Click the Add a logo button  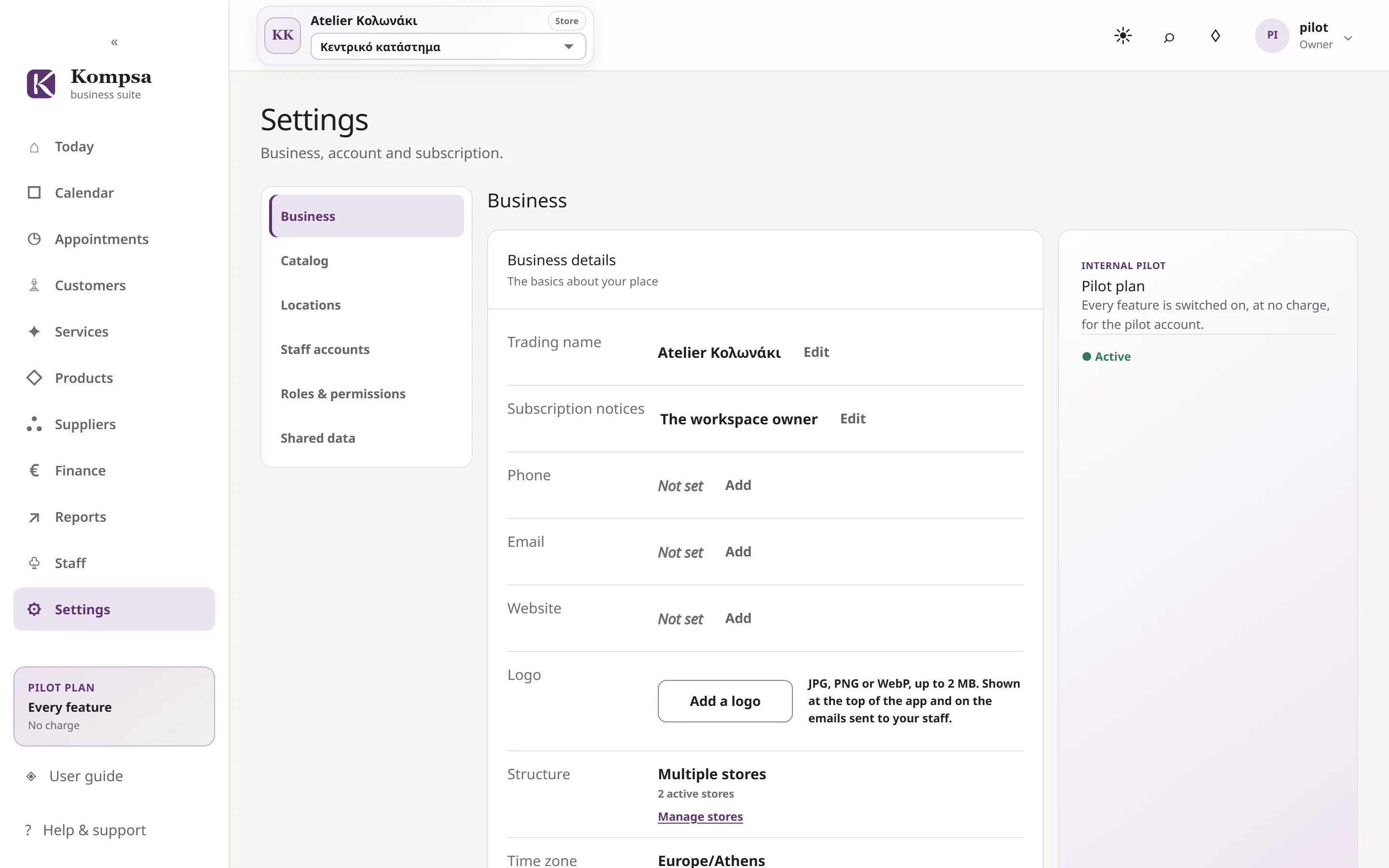[x=725, y=701]
